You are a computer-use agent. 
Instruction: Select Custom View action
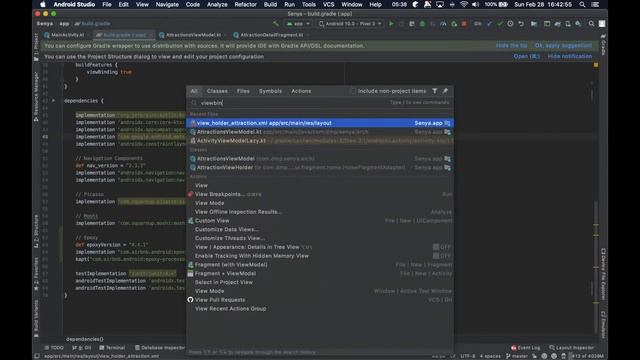point(320,220)
